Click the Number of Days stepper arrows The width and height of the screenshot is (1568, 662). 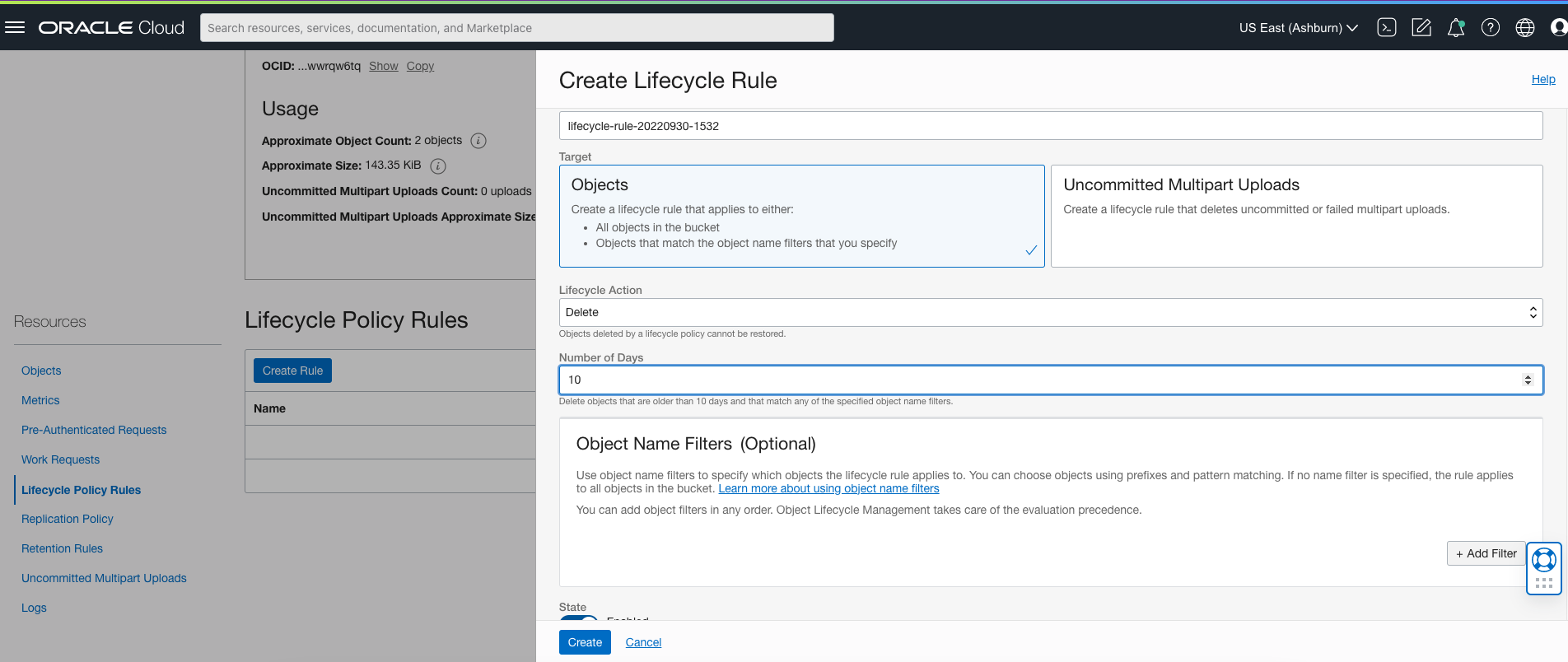pyautogui.click(x=1528, y=380)
